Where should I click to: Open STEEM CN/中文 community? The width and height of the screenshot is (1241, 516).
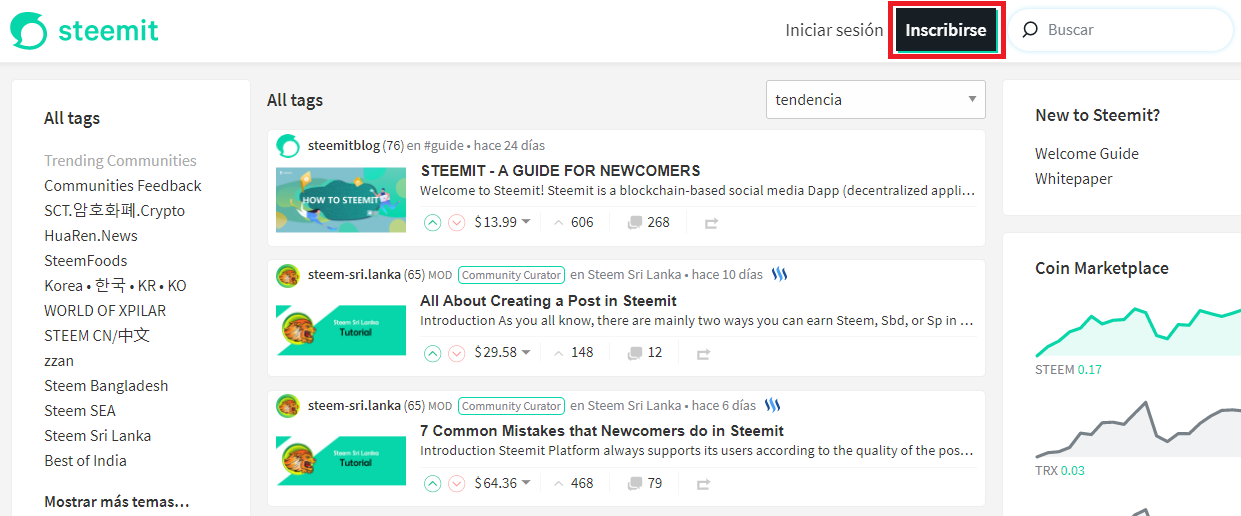(x=97, y=336)
